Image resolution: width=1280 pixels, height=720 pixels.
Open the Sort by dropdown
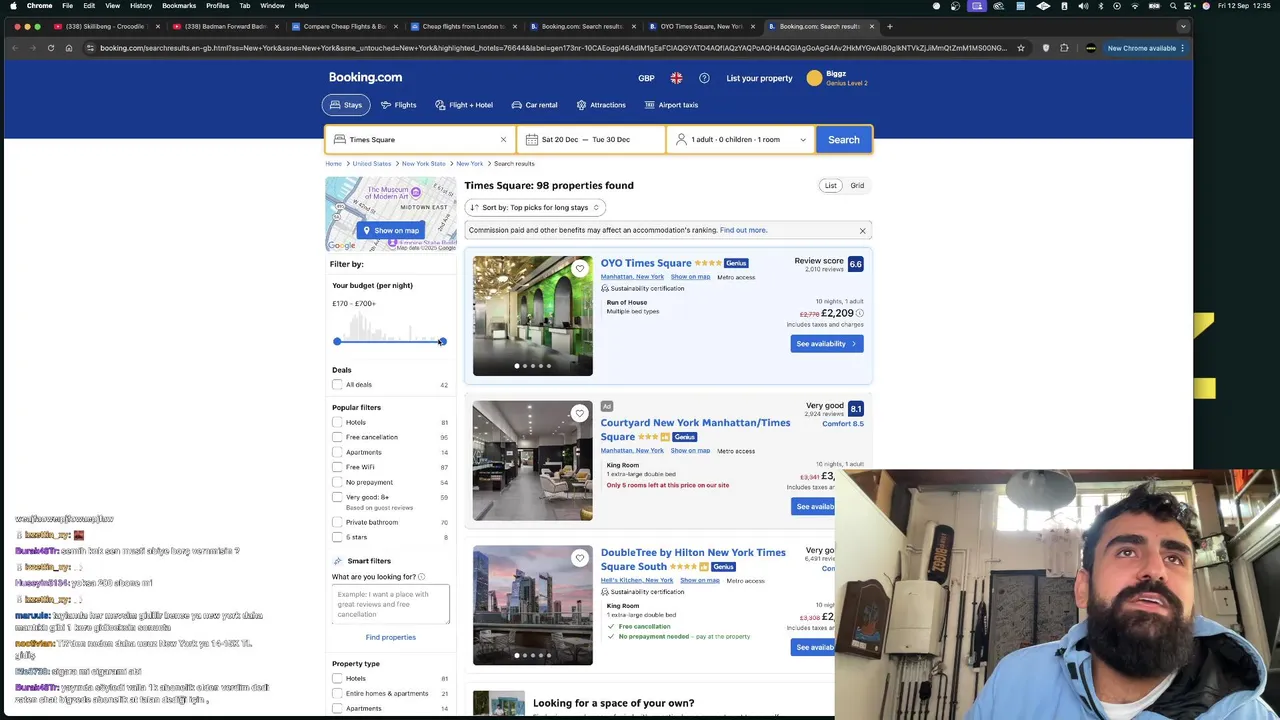click(535, 208)
